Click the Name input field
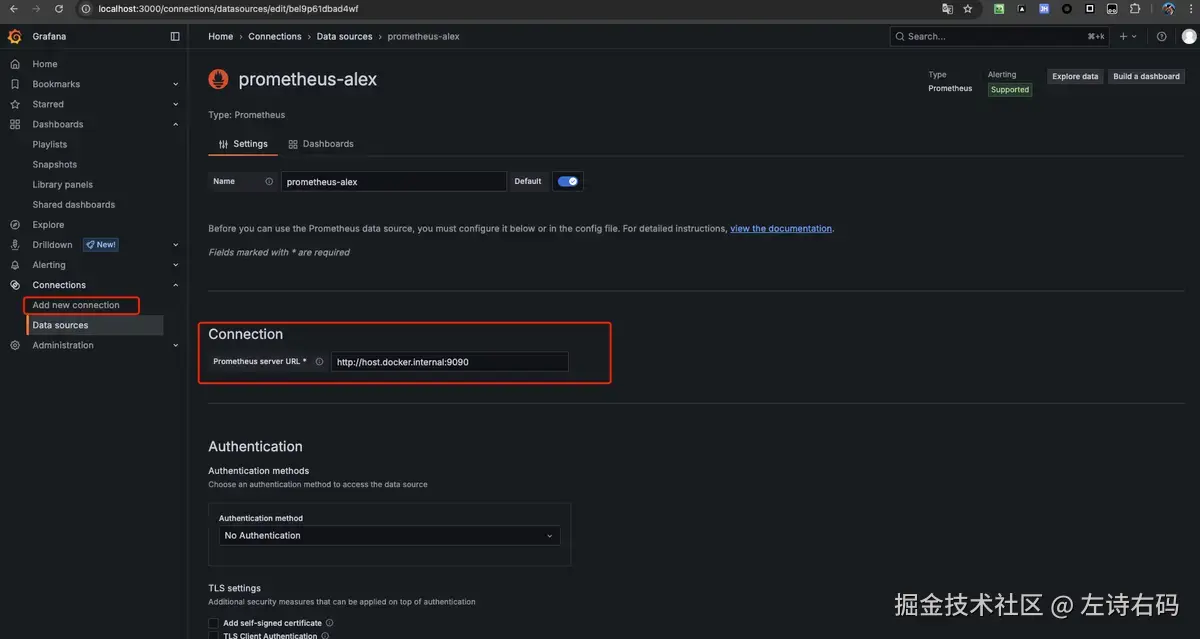Image resolution: width=1200 pixels, height=639 pixels. pyautogui.click(x=393, y=182)
